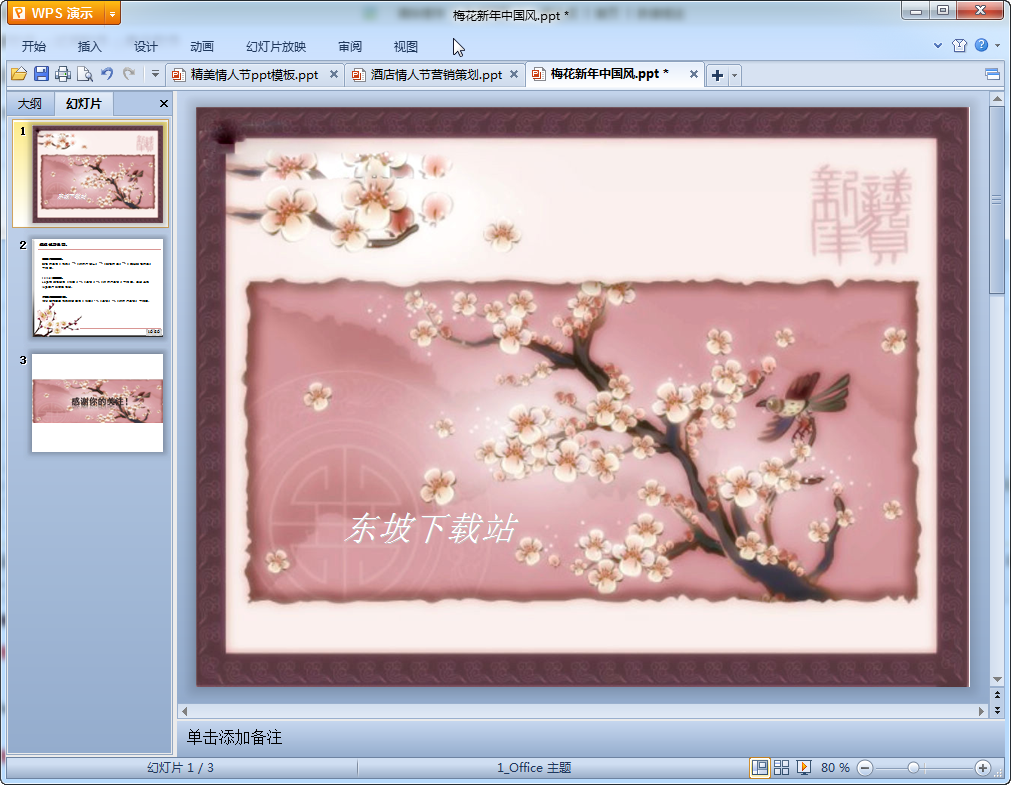The width and height of the screenshot is (1011, 785).
Task: Expand the WPS 演示 dropdown arrow
Action: pyautogui.click(x=112, y=13)
